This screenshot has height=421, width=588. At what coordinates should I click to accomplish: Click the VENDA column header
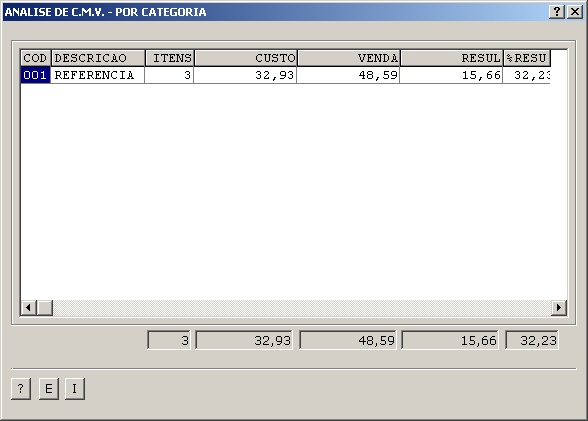click(x=349, y=58)
